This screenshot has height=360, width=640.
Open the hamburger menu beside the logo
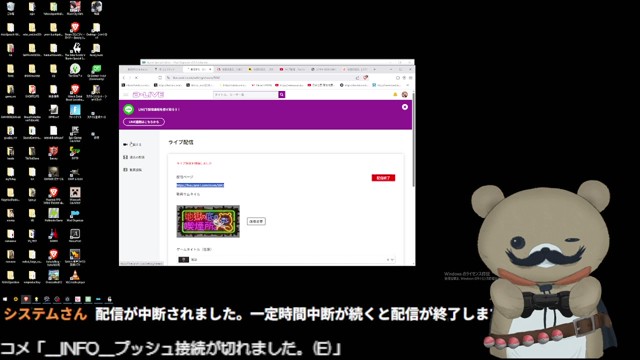(126, 95)
